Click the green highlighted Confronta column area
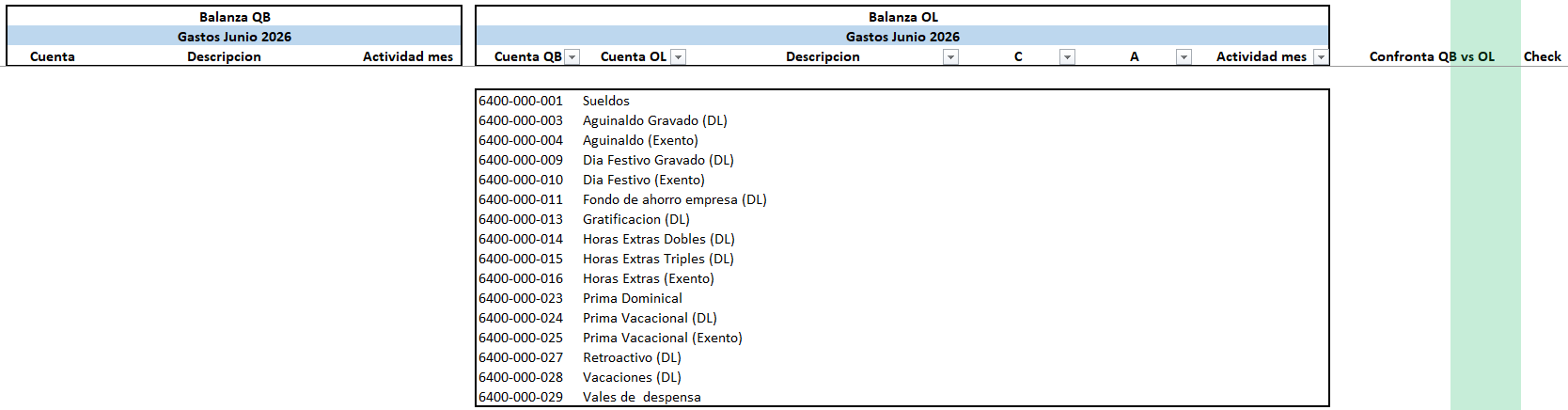Viewport: 1568px width, 410px height. click(1485, 235)
